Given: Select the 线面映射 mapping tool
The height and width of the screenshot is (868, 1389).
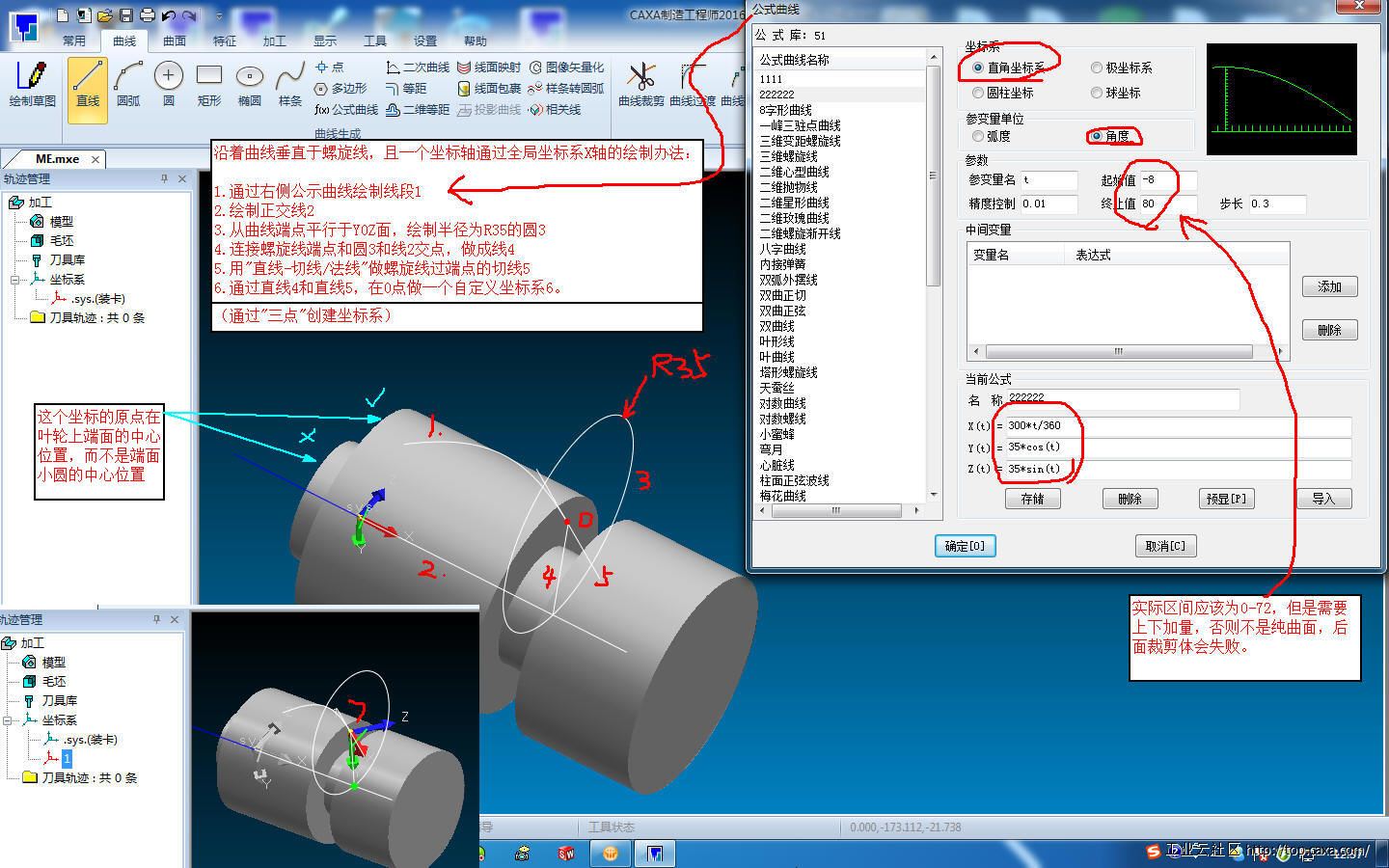Looking at the screenshot, I should tap(489, 67).
